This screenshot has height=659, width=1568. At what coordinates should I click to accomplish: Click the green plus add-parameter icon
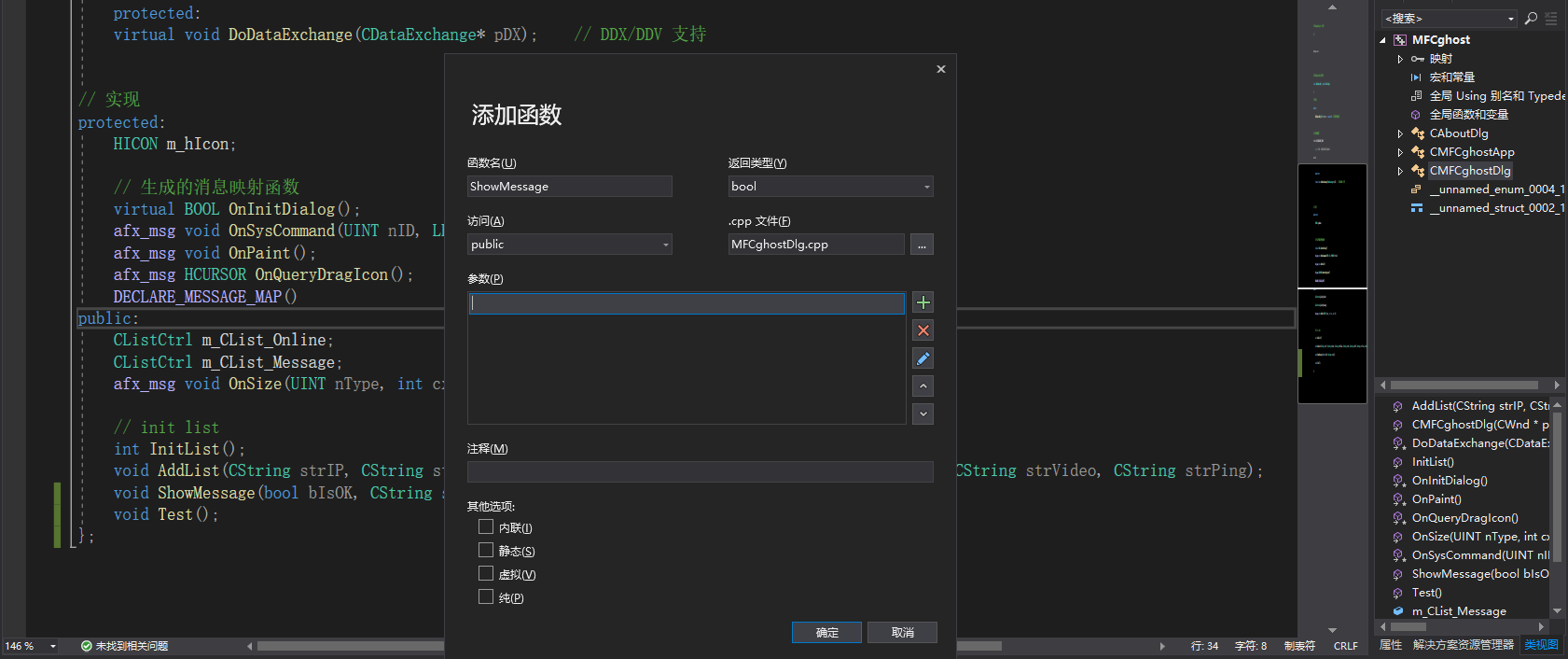[923, 302]
